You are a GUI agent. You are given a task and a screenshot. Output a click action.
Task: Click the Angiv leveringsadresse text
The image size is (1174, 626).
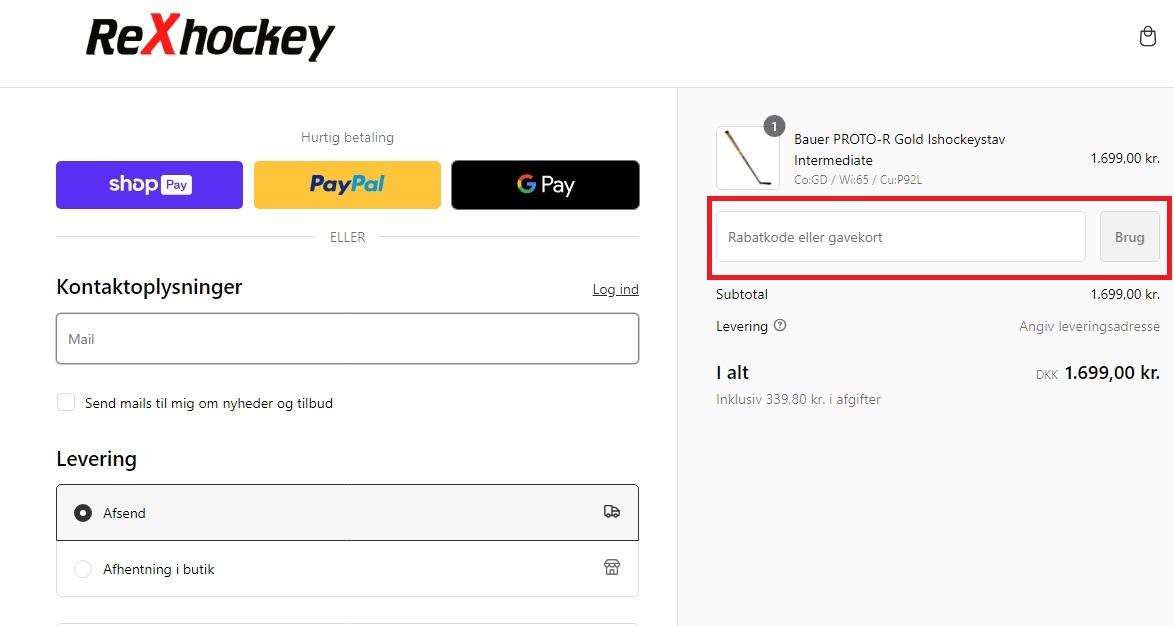[1089, 326]
